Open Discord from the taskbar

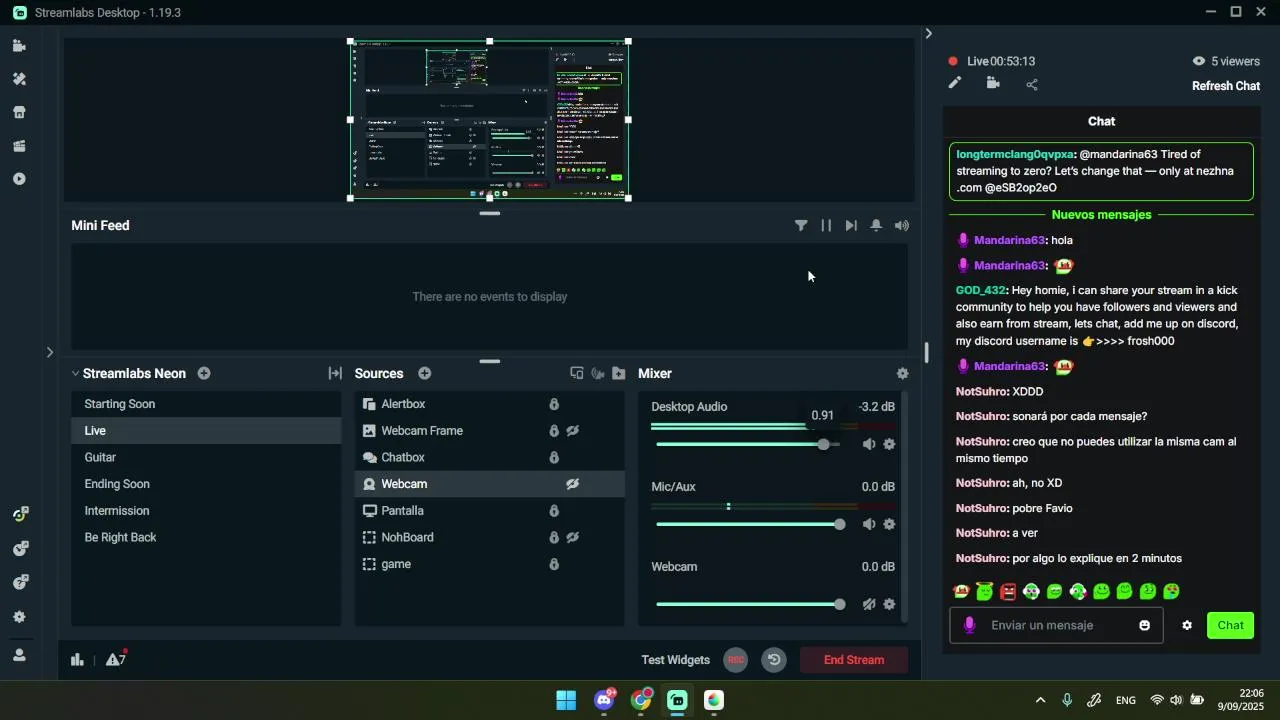click(x=604, y=700)
